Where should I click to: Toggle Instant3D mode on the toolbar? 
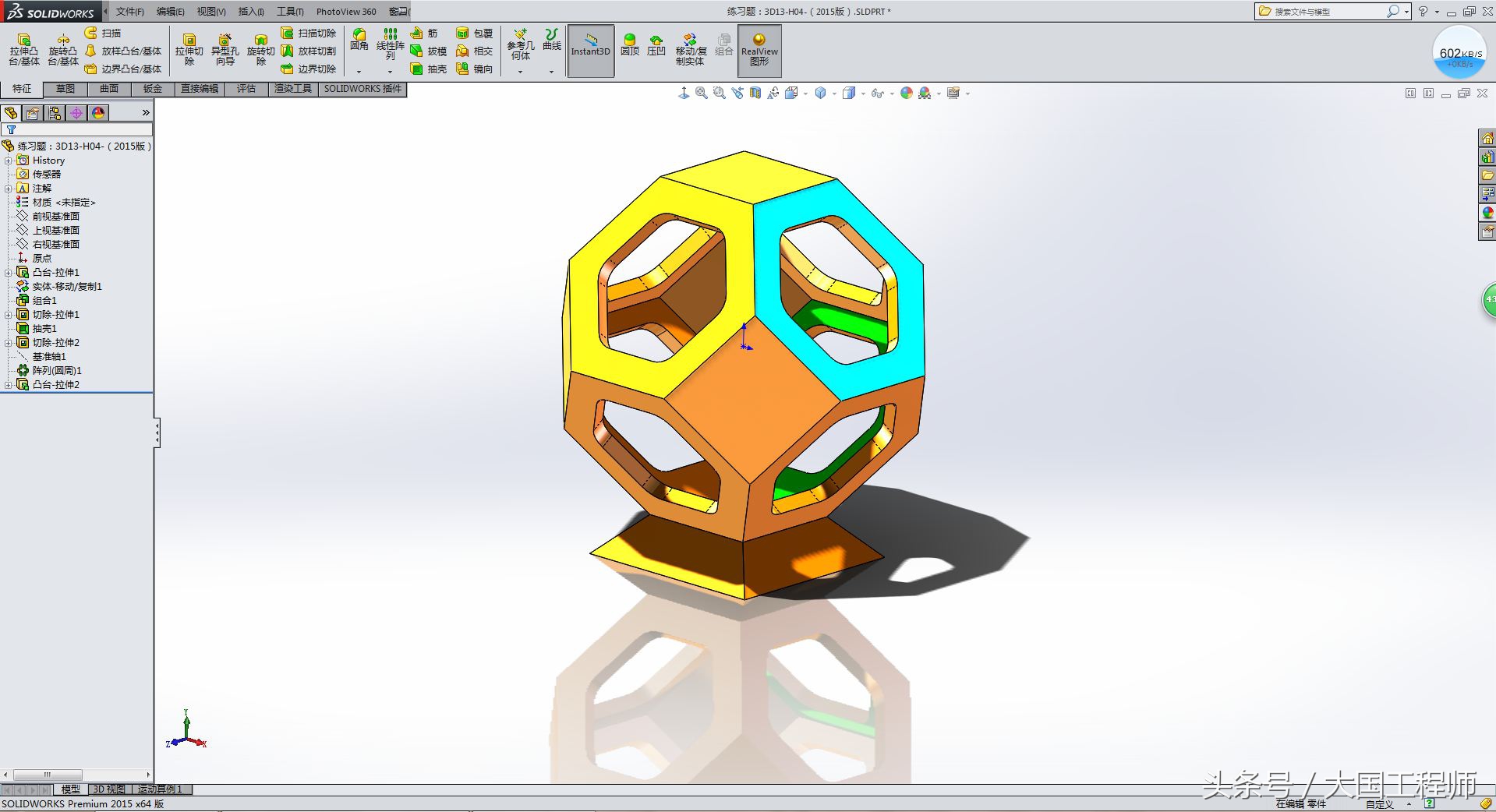[590, 49]
